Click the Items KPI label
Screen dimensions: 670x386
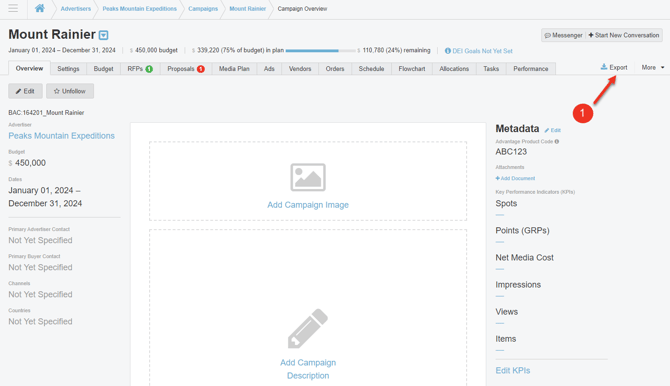point(505,339)
